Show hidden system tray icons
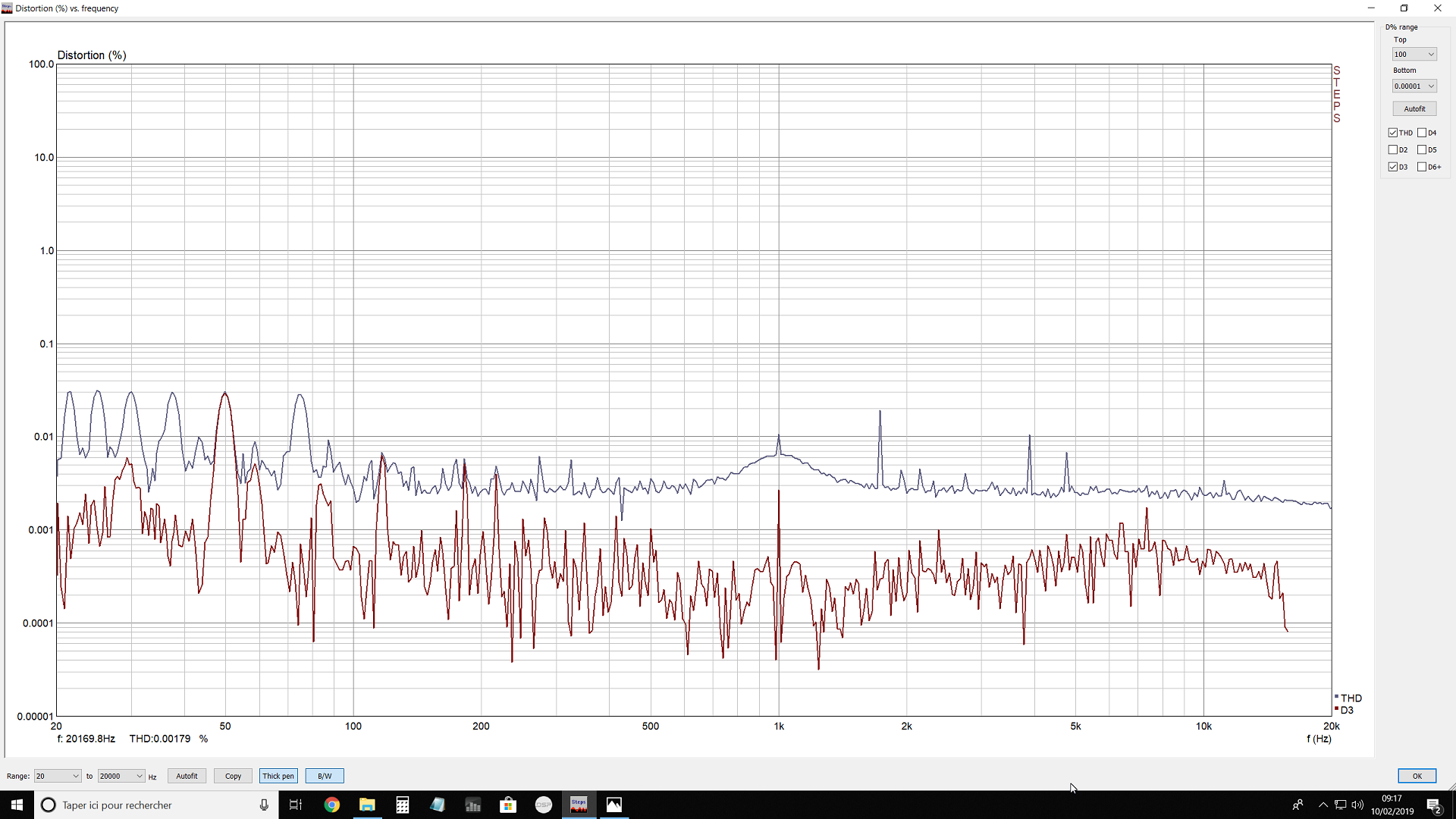Viewport: 1456px width, 819px height. click(x=1323, y=805)
